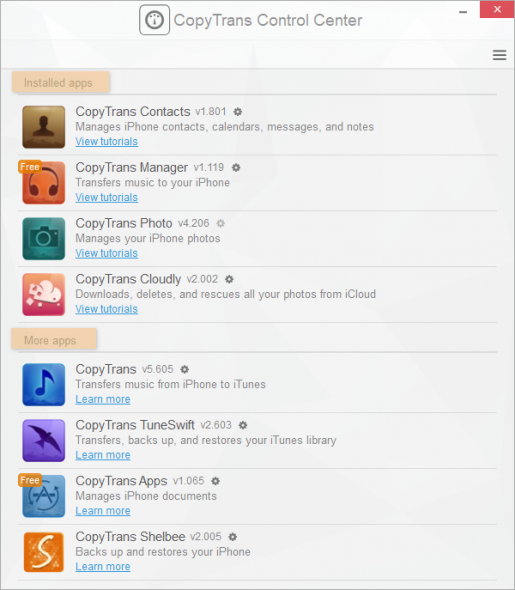
Task: Open the CopyTrans Manager headphones icon
Action: point(44,182)
